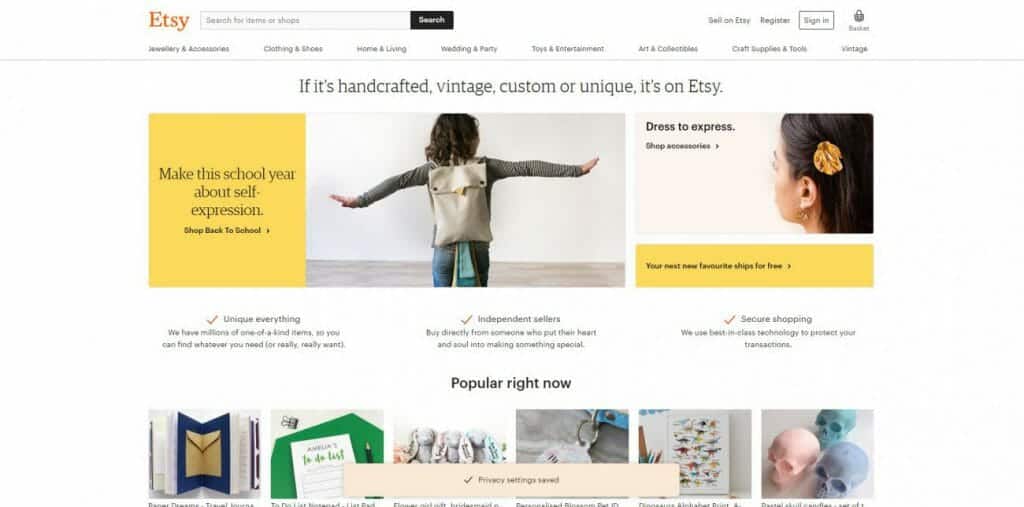Expand the Craft Supplies & Tools category
The image size is (1024, 507).
coord(769,49)
